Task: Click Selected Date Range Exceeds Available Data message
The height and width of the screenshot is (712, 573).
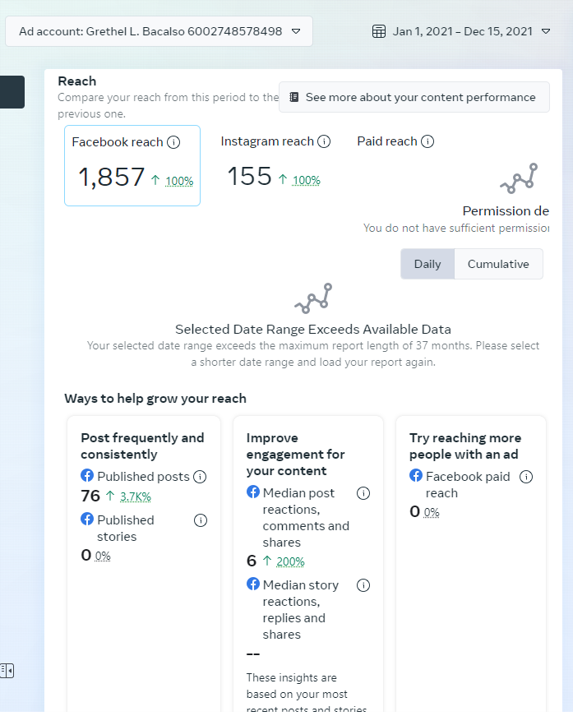Action: coord(313,329)
